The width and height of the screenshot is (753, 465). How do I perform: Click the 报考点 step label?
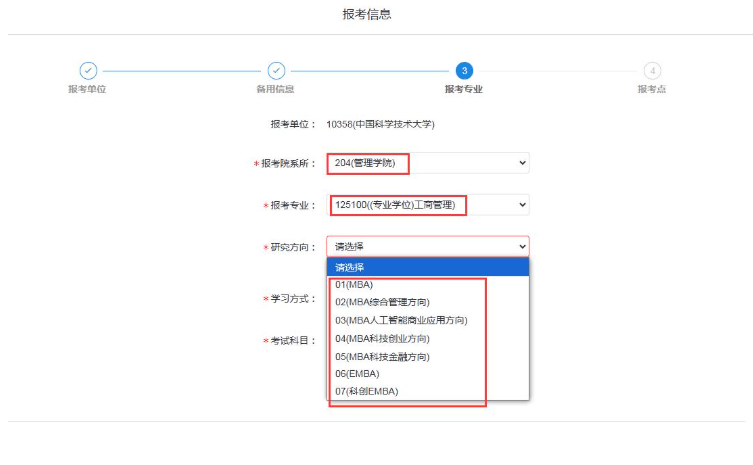point(652,89)
